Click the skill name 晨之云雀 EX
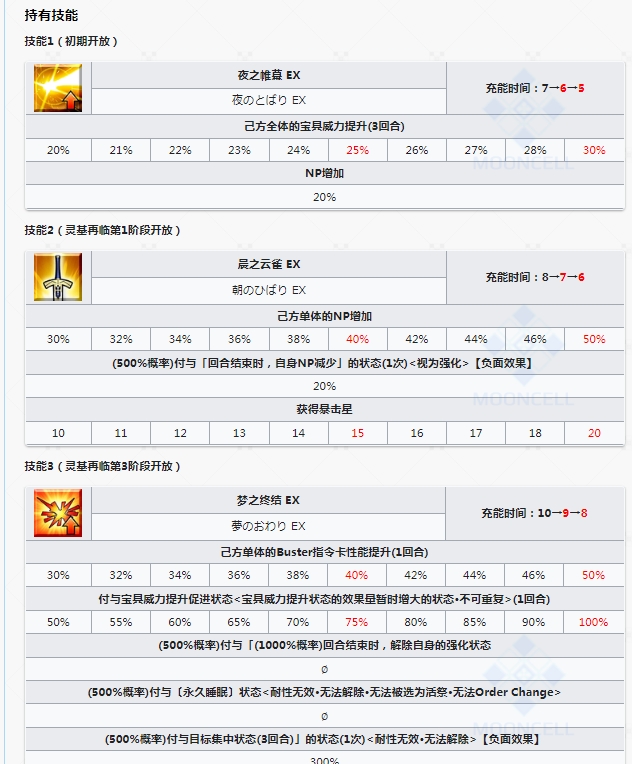This screenshot has height=764, width=632. pos(269,264)
